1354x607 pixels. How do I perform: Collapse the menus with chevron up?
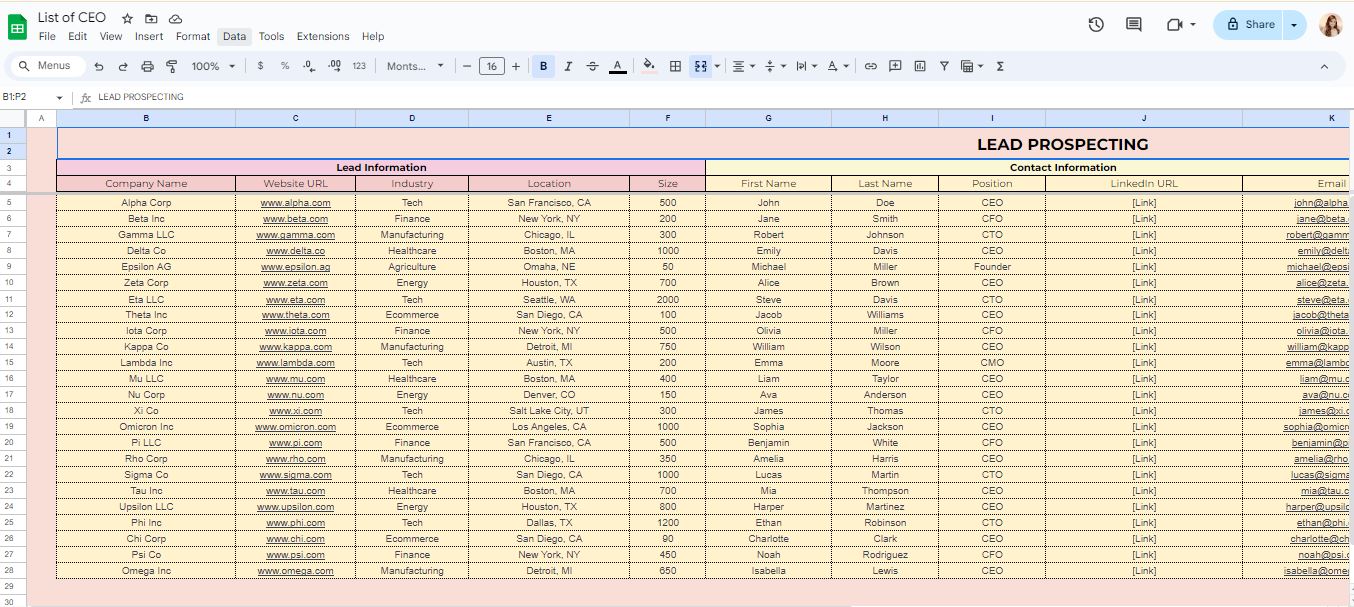(x=1325, y=66)
